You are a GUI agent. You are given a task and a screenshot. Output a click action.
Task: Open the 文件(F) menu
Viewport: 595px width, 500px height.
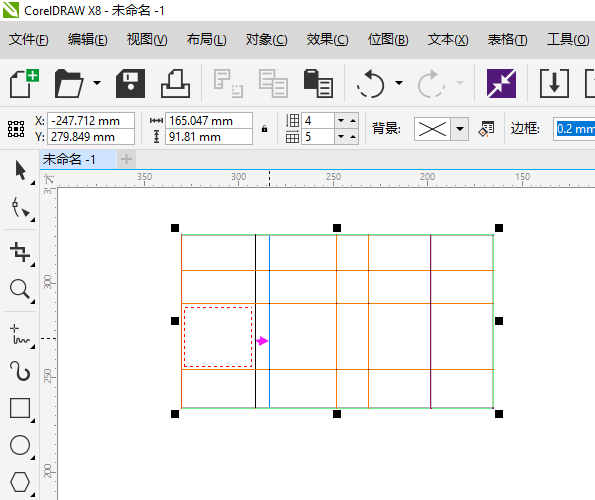(x=29, y=39)
